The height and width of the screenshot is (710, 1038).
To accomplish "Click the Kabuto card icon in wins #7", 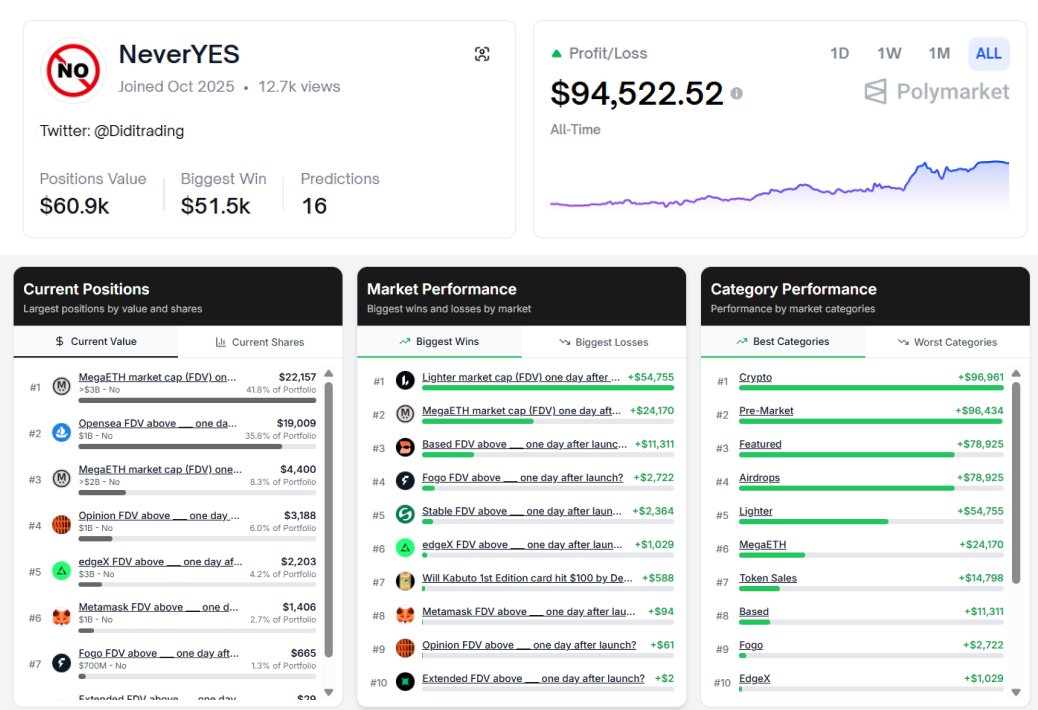I will [x=405, y=582].
